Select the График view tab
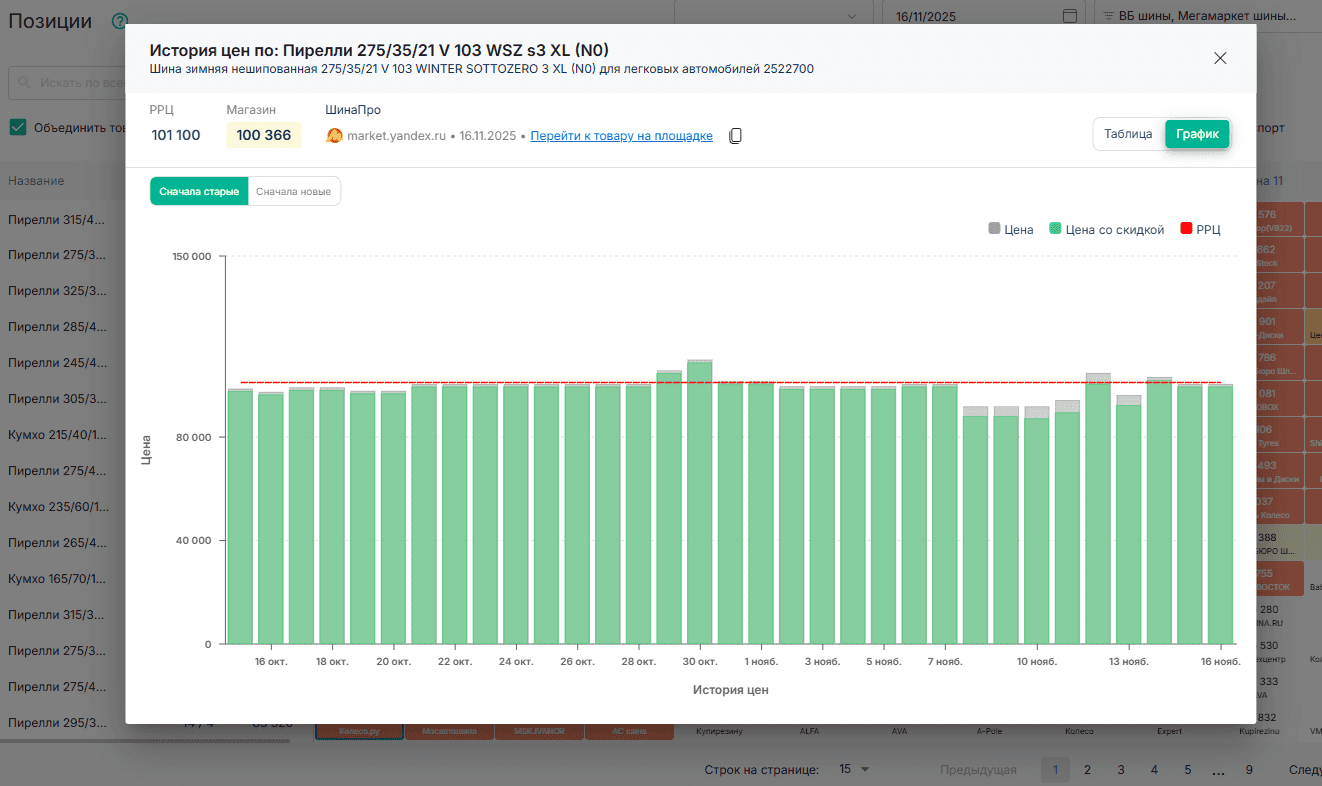The height and width of the screenshot is (786, 1322). tap(1197, 134)
